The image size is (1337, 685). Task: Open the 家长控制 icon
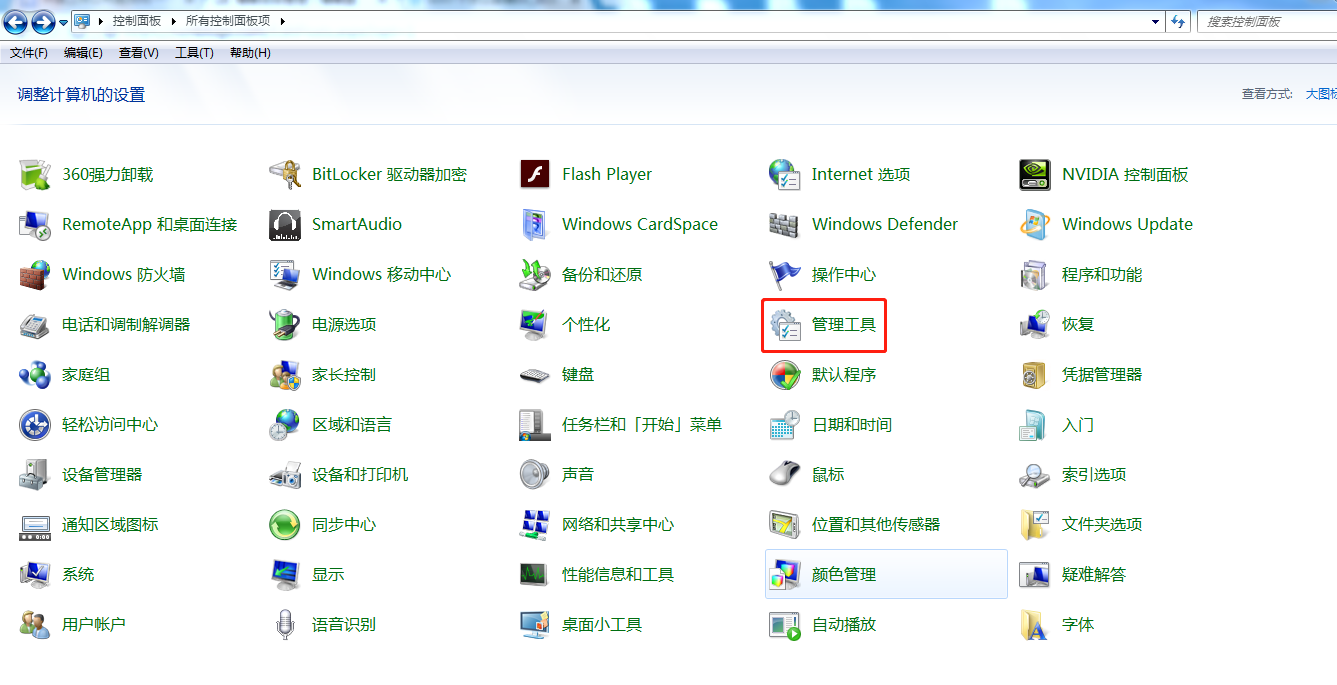pos(285,374)
